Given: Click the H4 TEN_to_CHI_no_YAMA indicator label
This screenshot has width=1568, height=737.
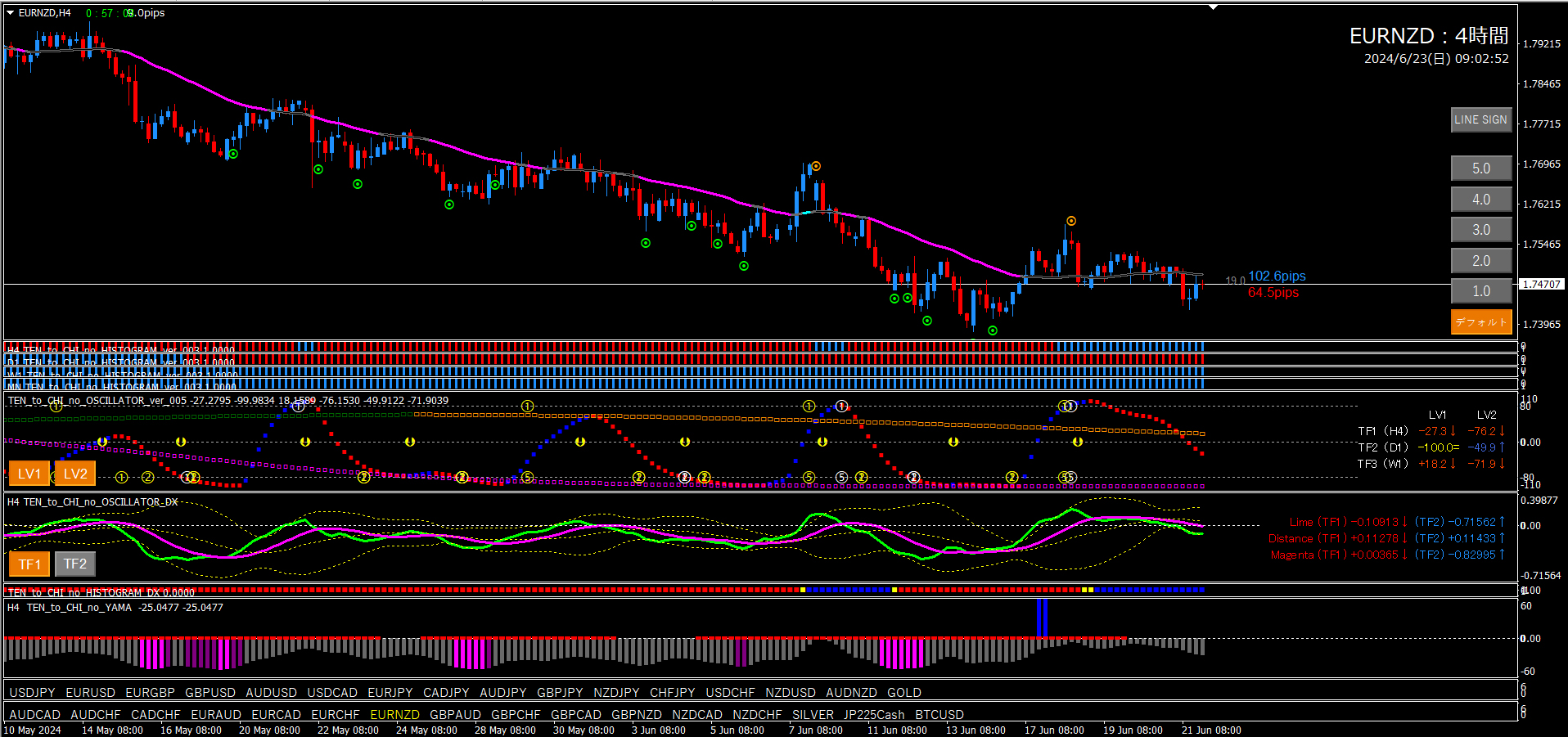Looking at the screenshot, I should click(x=115, y=608).
